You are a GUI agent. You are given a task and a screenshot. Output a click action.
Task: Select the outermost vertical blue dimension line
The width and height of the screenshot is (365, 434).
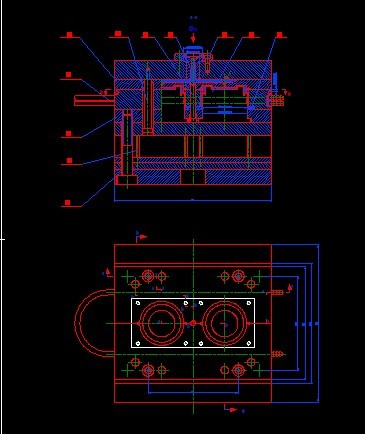(x=318, y=323)
